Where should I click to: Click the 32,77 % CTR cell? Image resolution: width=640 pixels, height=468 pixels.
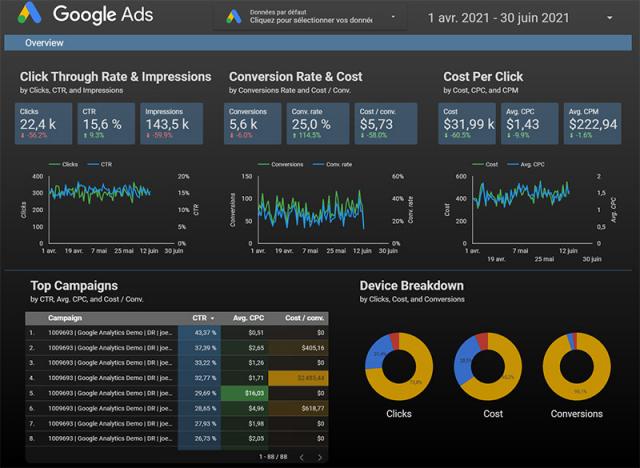(x=200, y=378)
